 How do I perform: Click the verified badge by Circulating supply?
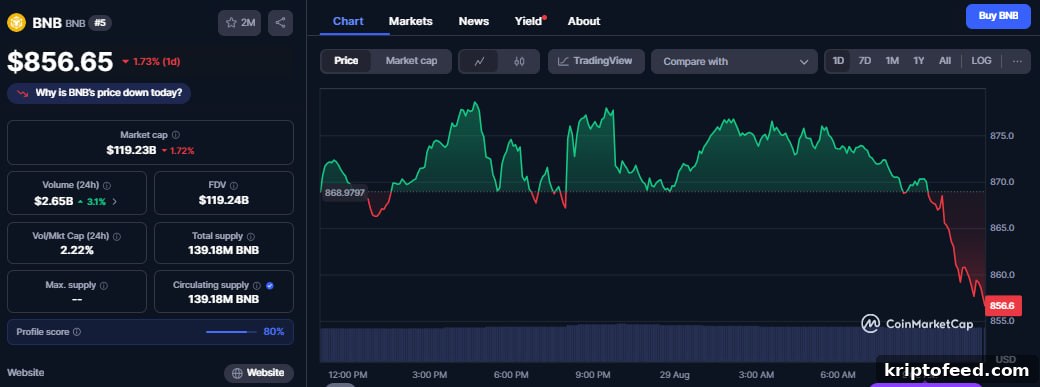click(x=269, y=285)
